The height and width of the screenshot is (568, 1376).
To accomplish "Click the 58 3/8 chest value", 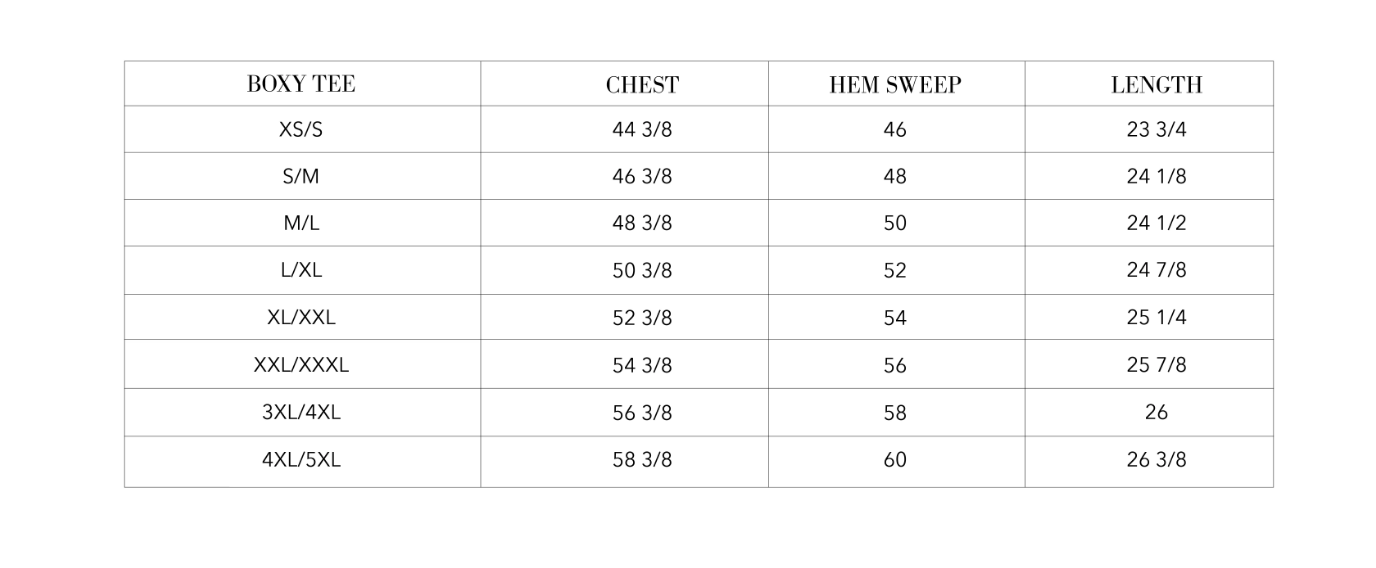I will click(x=642, y=460).
